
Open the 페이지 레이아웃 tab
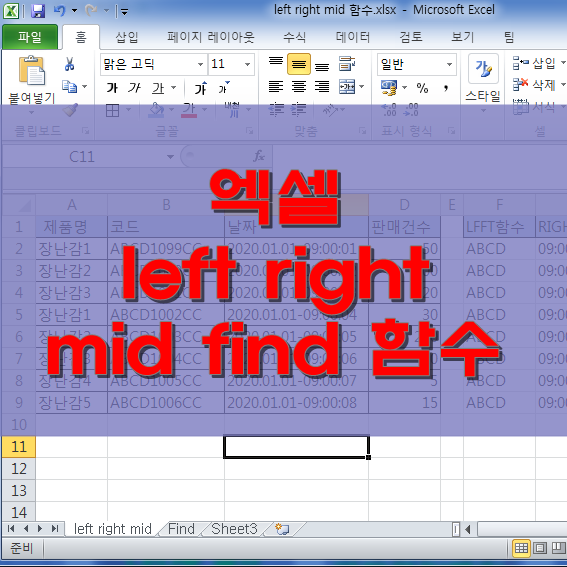pyautogui.click(x=211, y=37)
